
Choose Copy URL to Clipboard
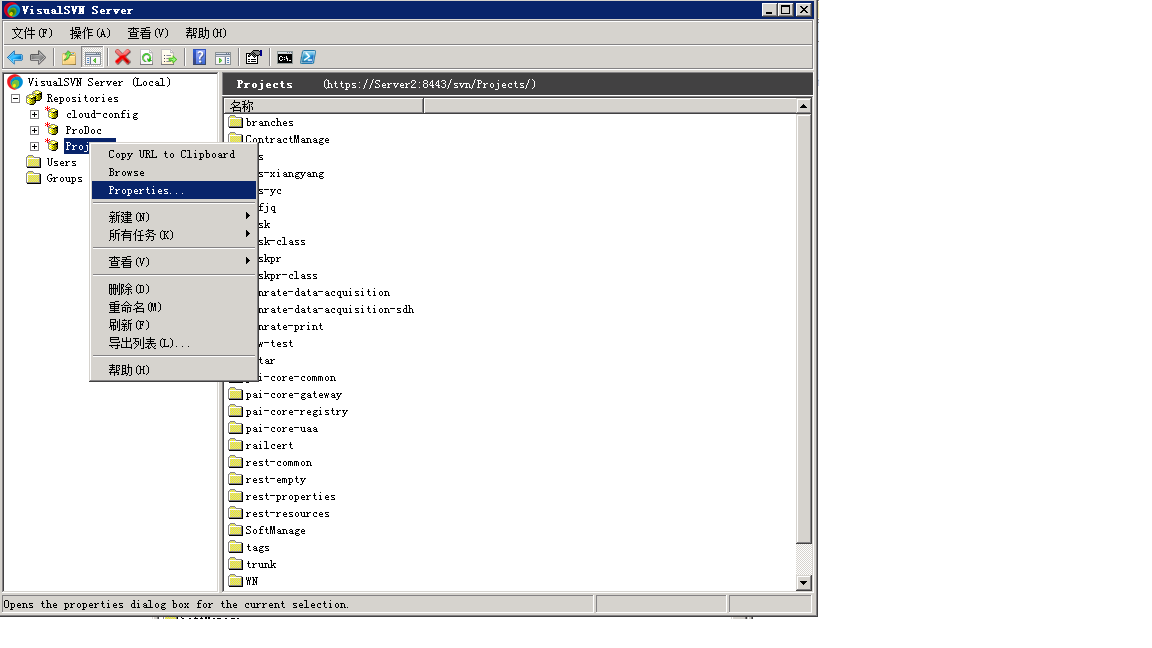(173, 154)
